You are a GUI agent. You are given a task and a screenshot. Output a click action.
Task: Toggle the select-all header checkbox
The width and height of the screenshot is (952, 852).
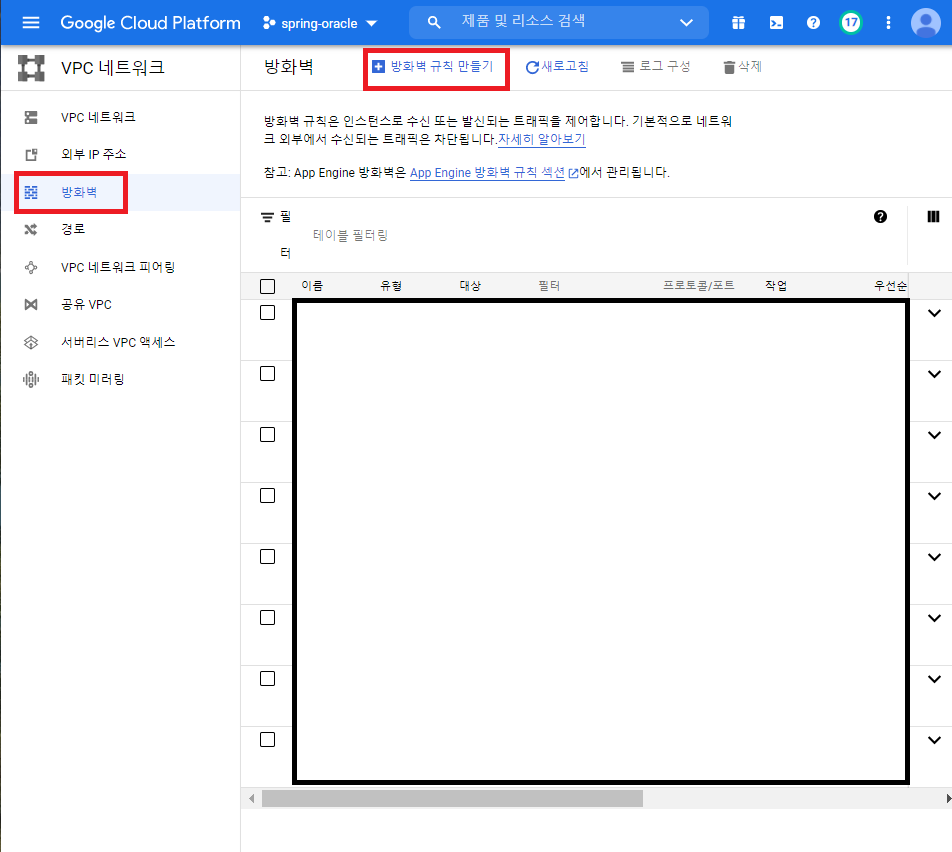tap(267, 286)
